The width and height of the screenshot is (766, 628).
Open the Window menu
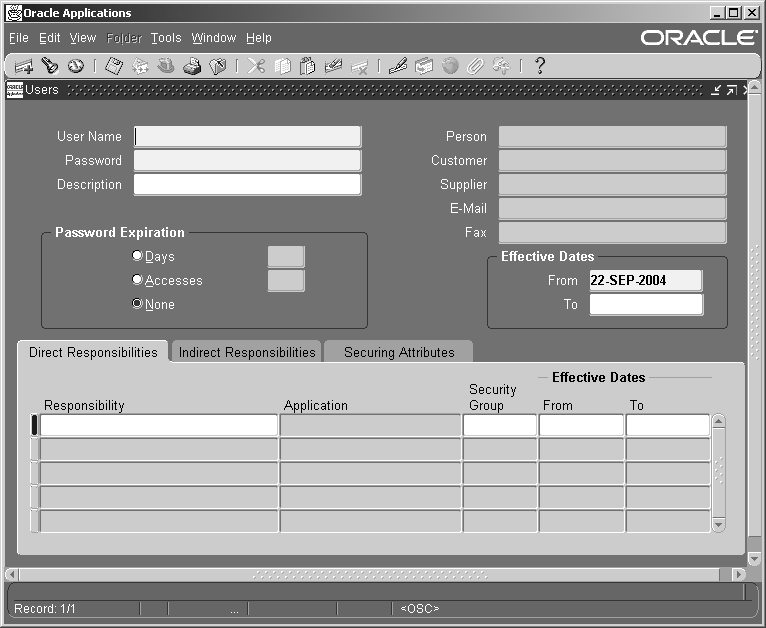click(214, 38)
